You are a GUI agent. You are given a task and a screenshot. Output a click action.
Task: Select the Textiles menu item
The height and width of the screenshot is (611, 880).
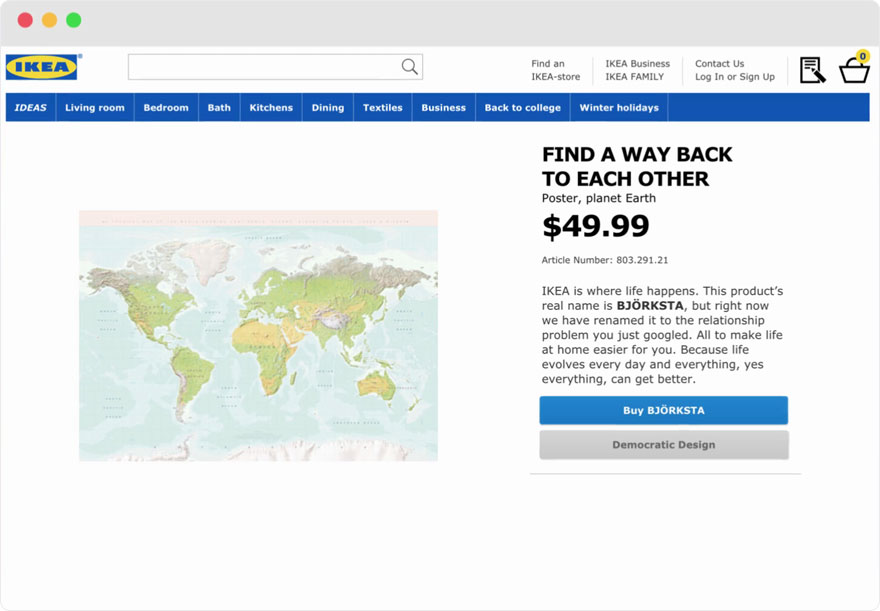(383, 108)
